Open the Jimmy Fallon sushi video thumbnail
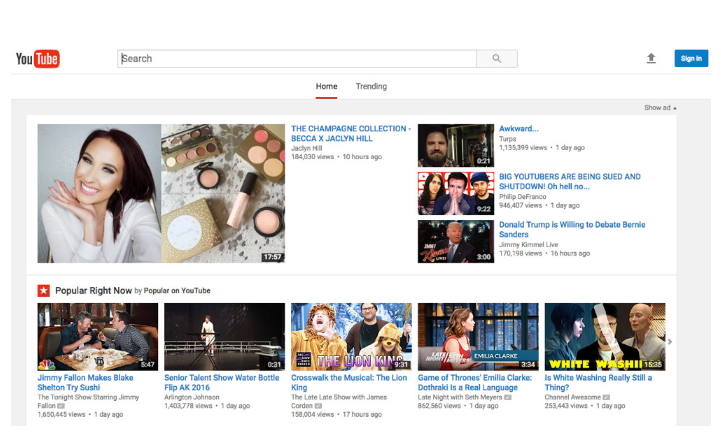The width and height of the screenshot is (721, 446). coord(97,337)
